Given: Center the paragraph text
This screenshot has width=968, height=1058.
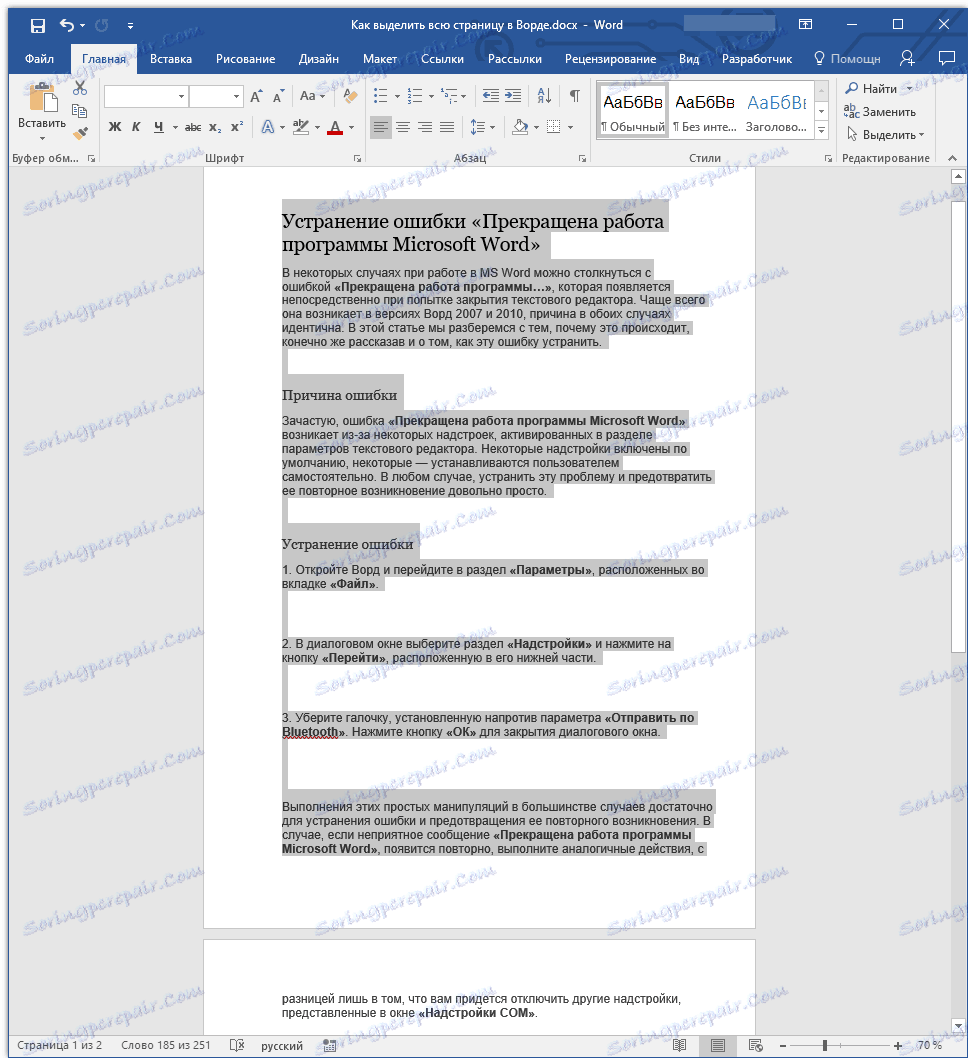Looking at the screenshot, I should click(x=403, y=127).
